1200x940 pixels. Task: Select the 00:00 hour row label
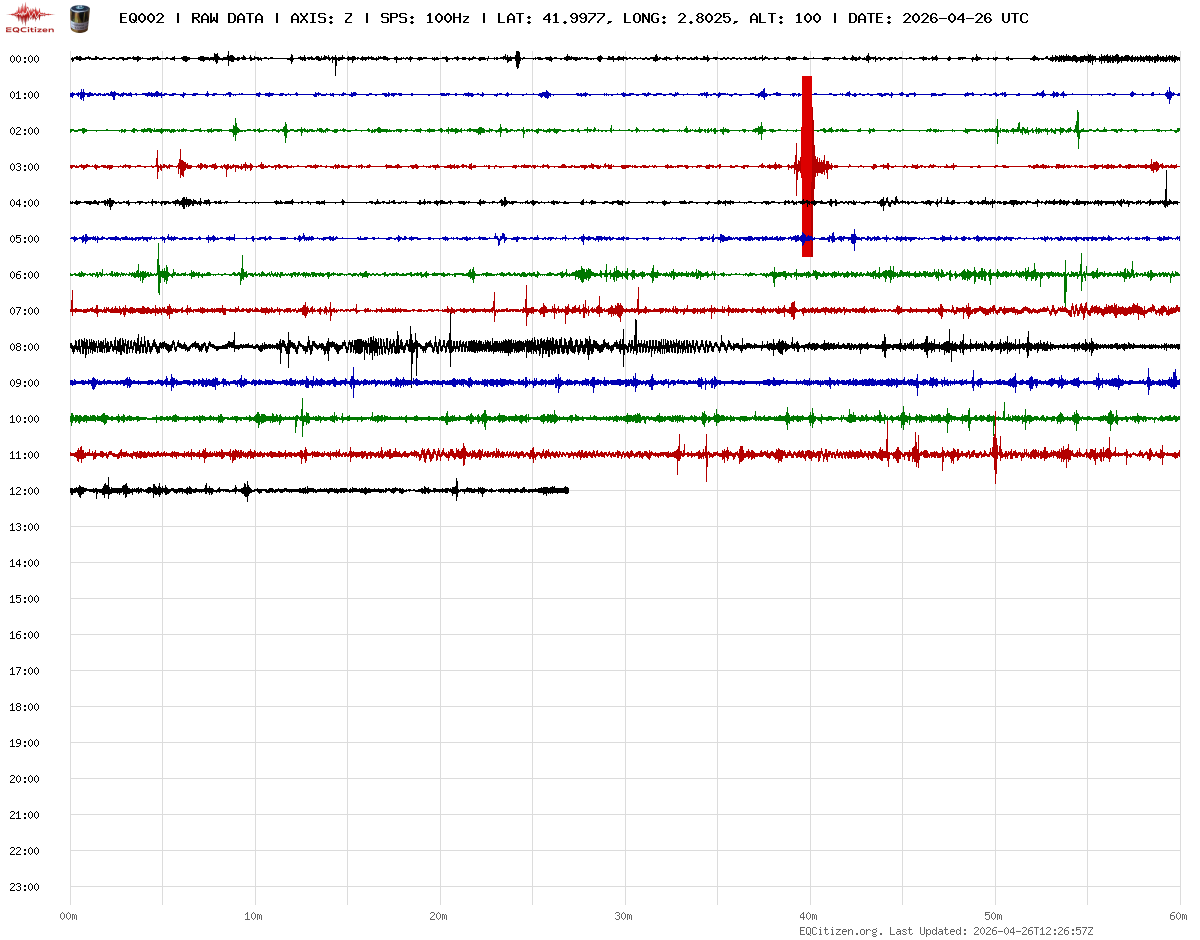24,59
